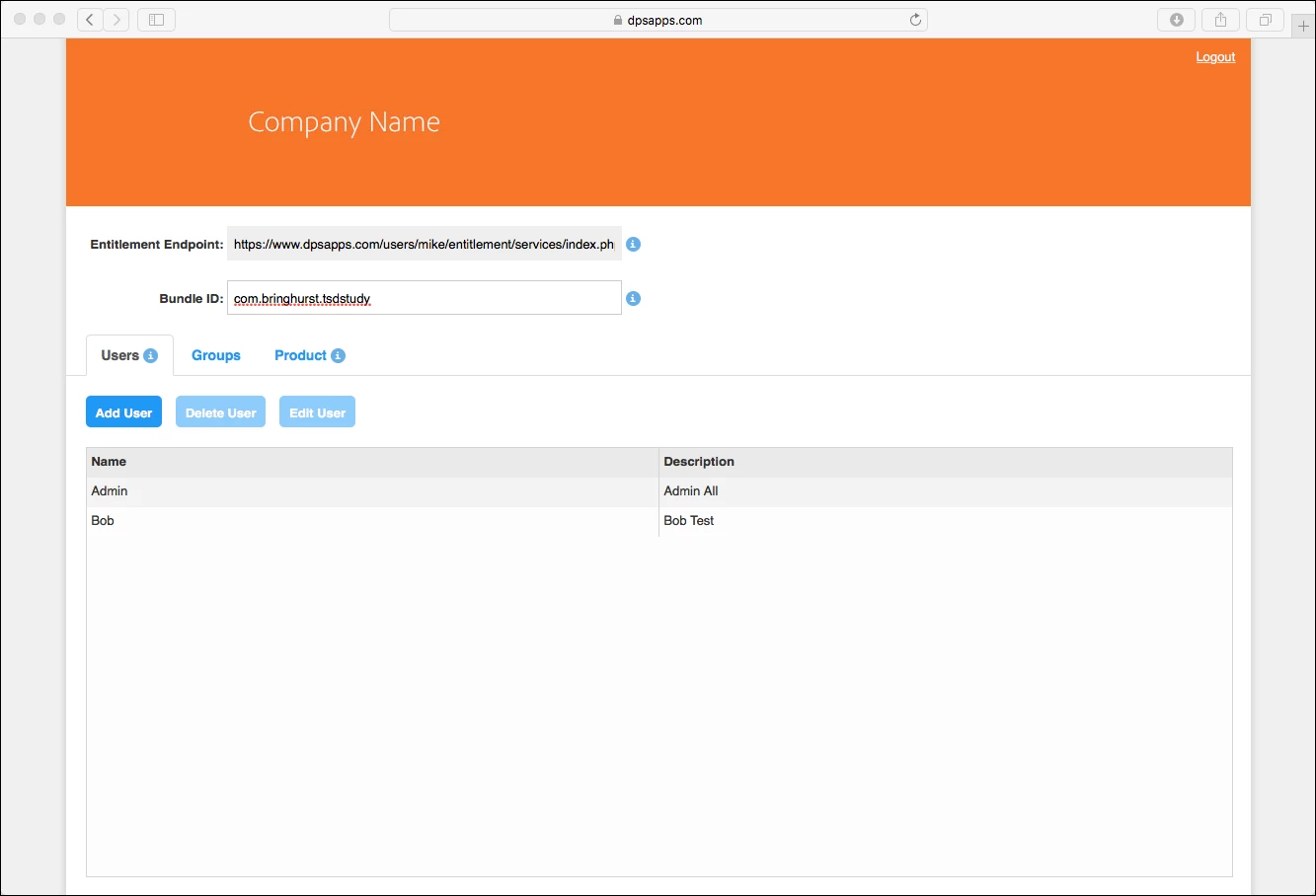Open Safari's share menu
The height and width of the screenshot is (896, 1316).
[x=1221, y=20]
